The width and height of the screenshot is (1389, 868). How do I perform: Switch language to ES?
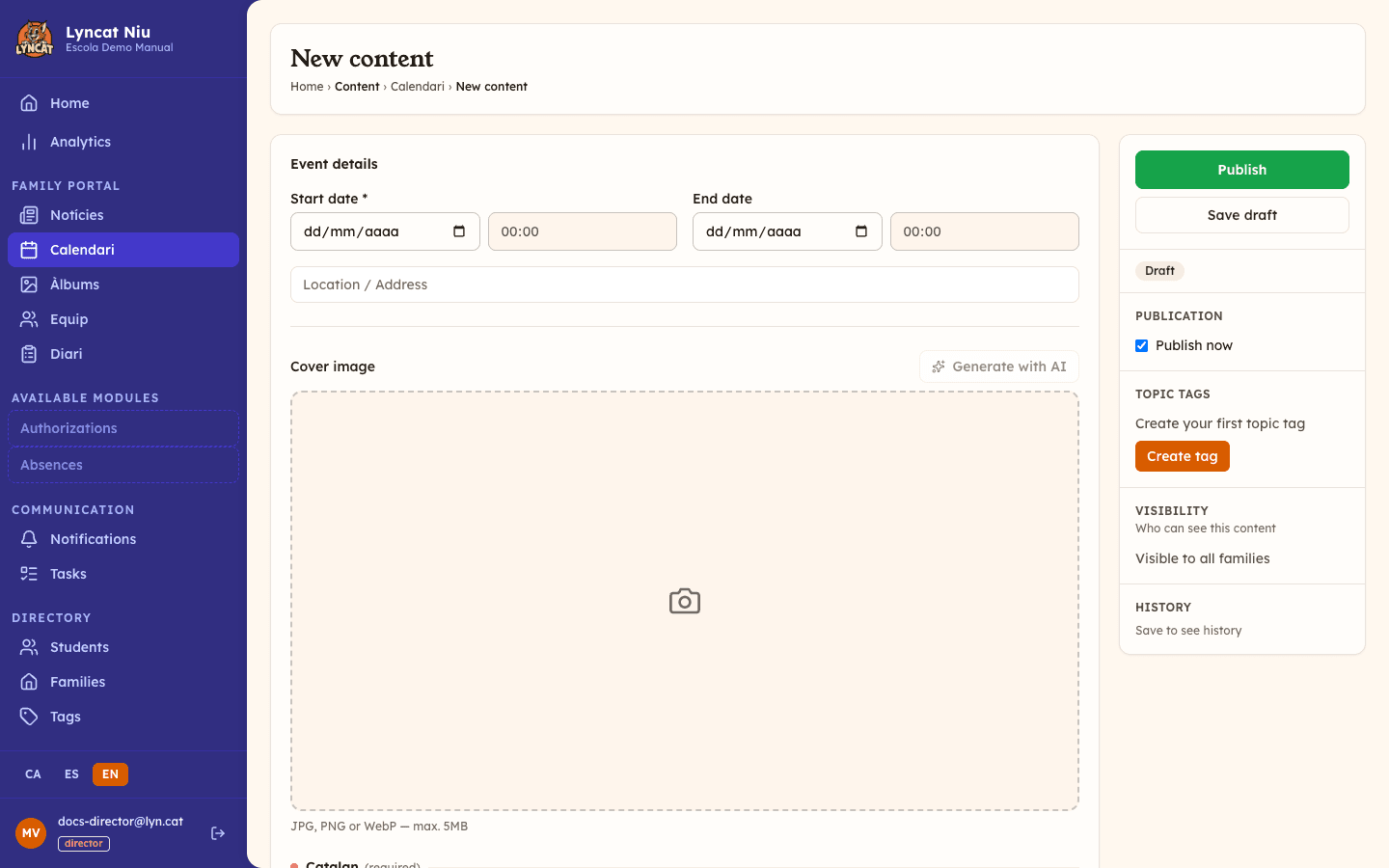(x=71, y=774)
